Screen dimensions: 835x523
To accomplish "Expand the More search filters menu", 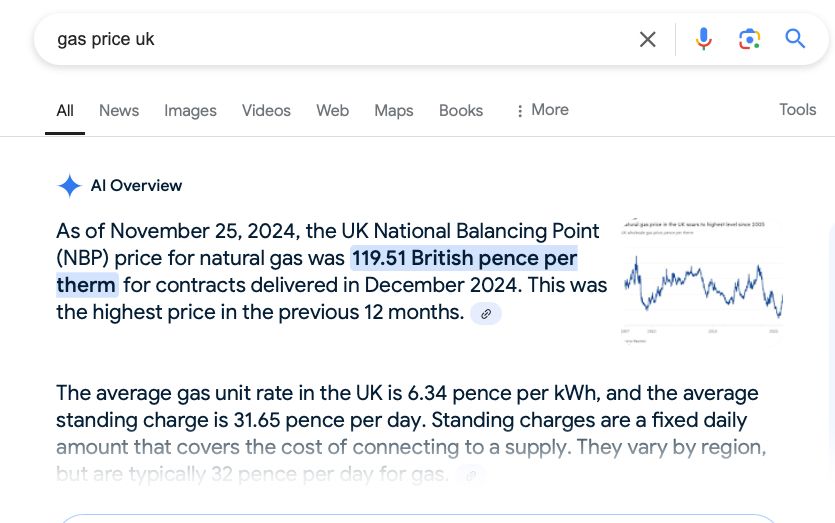I will [541, 110].
